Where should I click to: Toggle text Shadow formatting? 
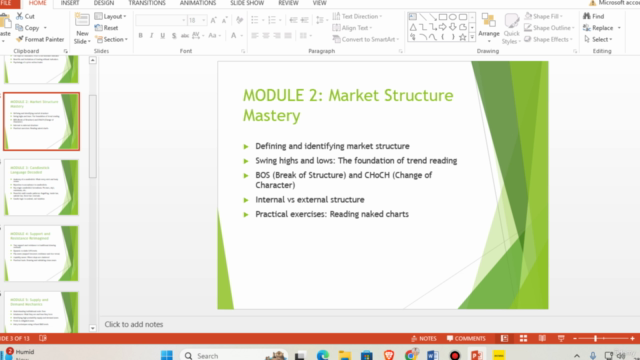174,36
